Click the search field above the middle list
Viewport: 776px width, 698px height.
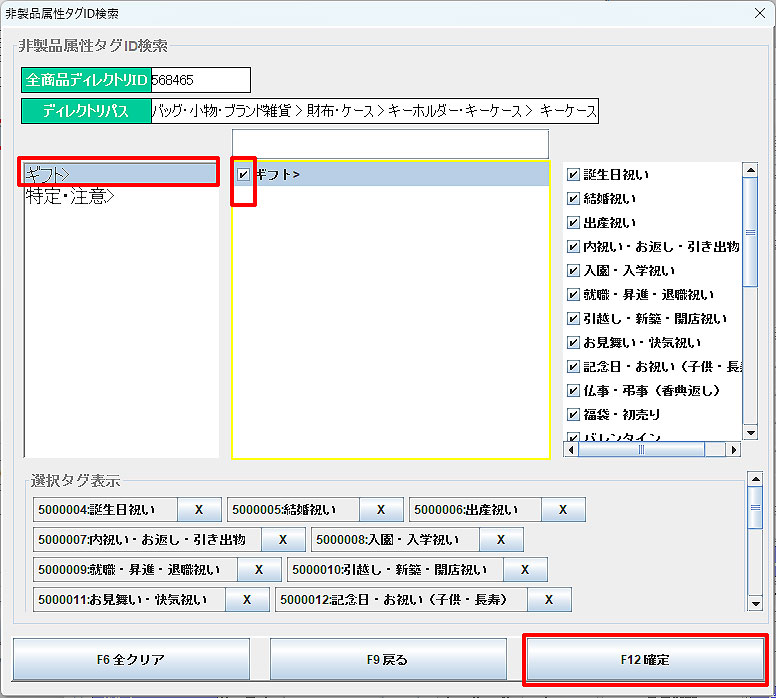coord(390,143)
